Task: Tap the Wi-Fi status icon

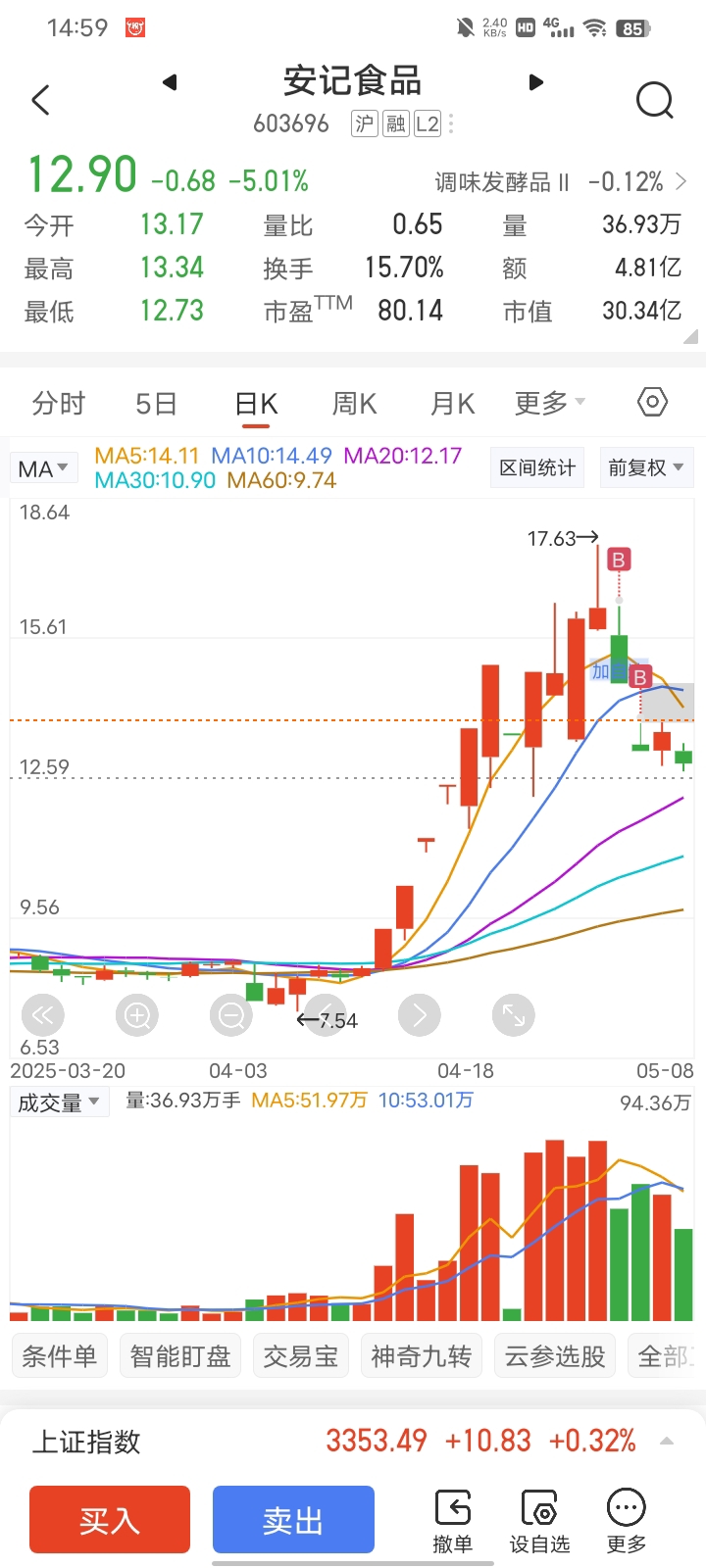Action: (x=595, y=27)
